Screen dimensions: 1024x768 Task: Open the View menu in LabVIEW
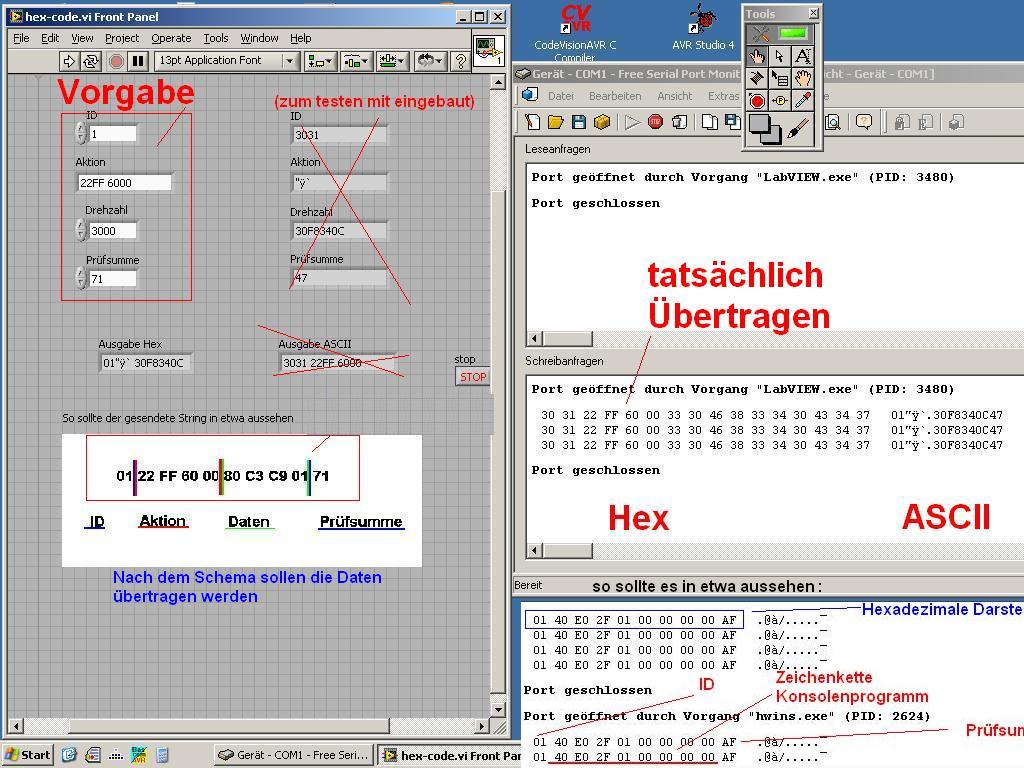tap(82, 38)
